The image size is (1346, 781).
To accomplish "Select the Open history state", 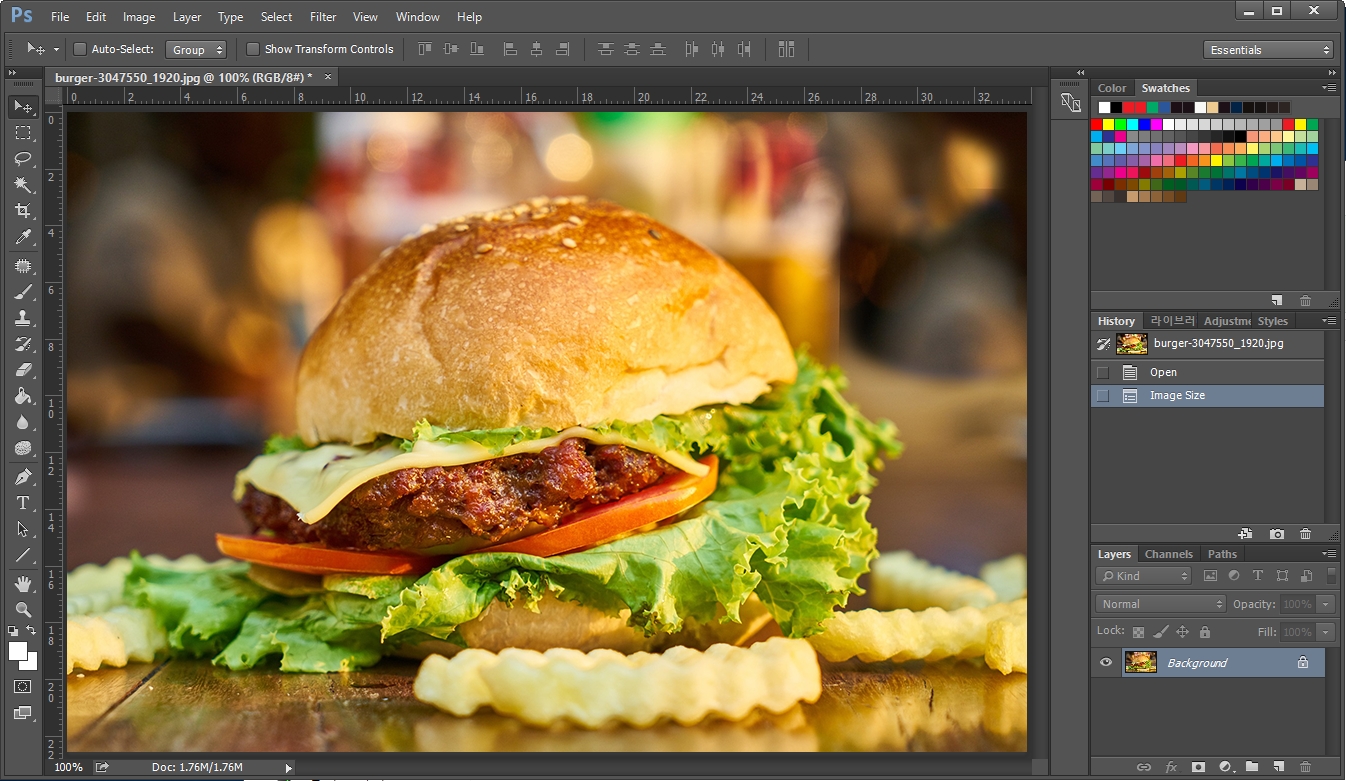I will pos(1207,372).
